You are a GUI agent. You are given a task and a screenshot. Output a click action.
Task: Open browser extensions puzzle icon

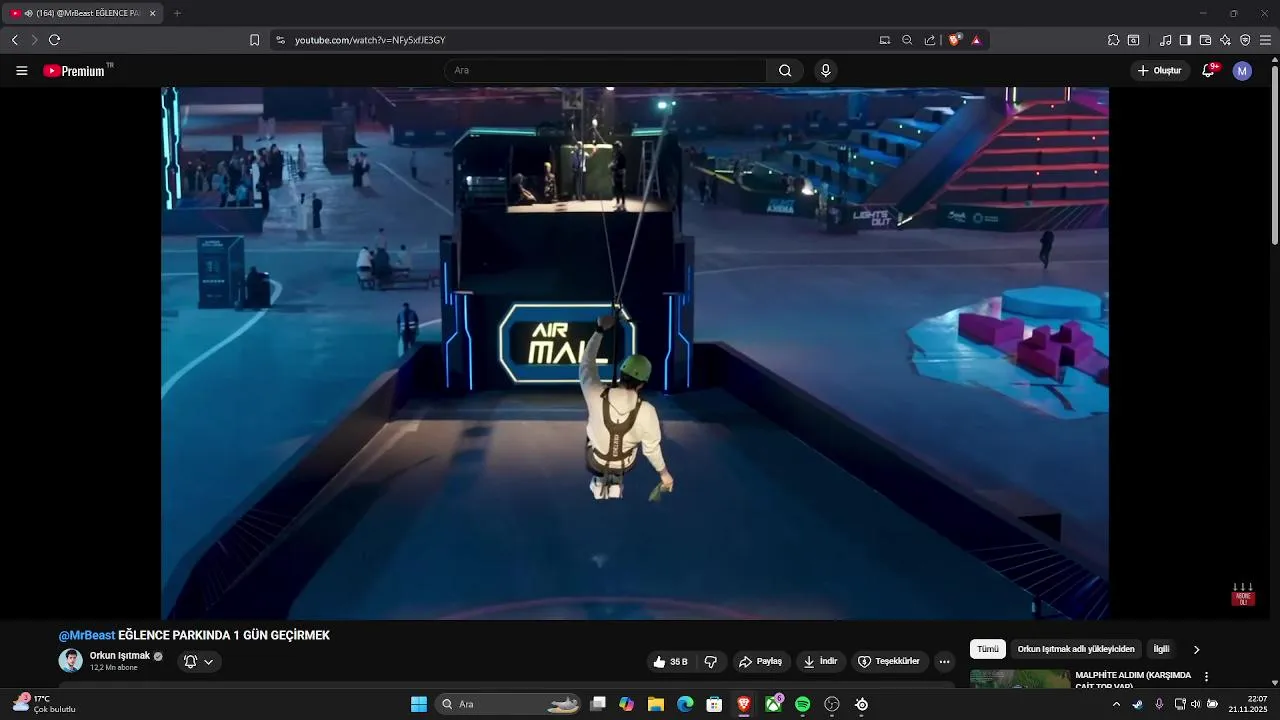pyautogui.click(x=1113, y=40)
